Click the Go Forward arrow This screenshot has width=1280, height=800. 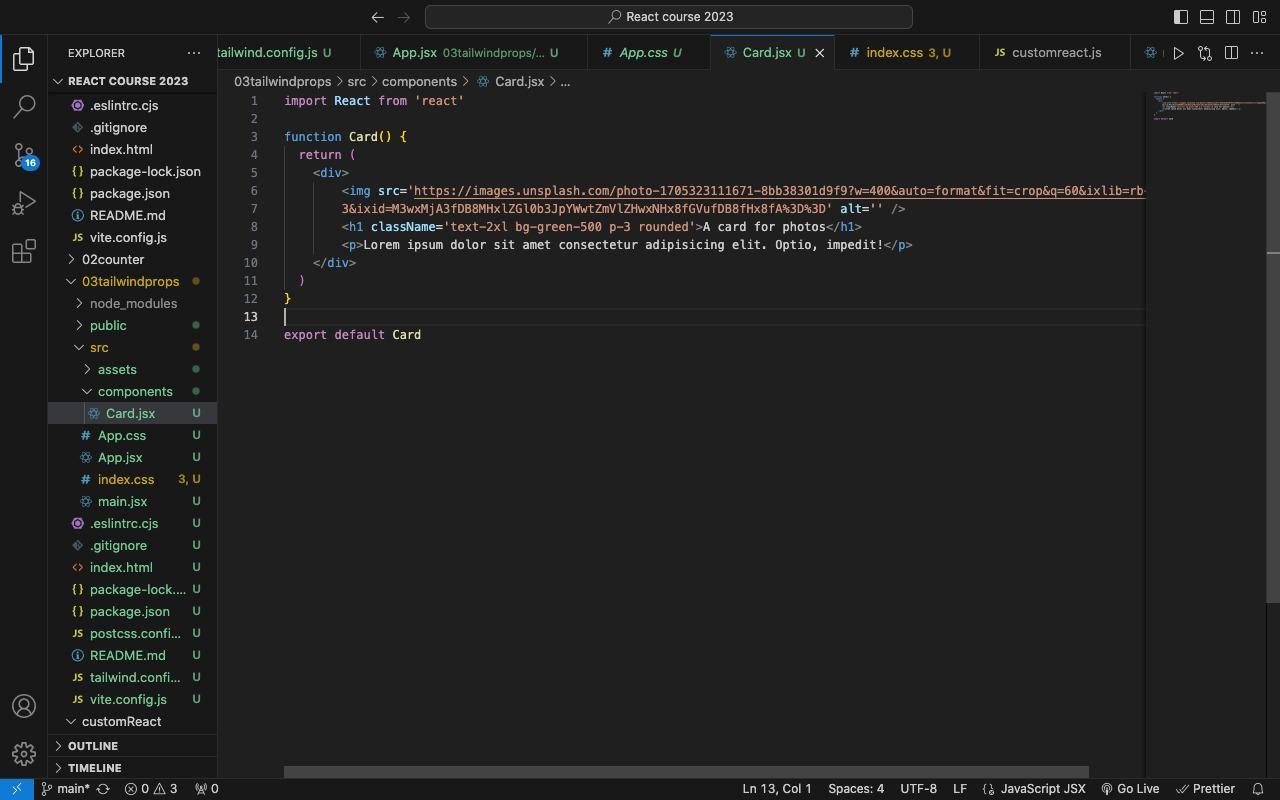[404, 17]
